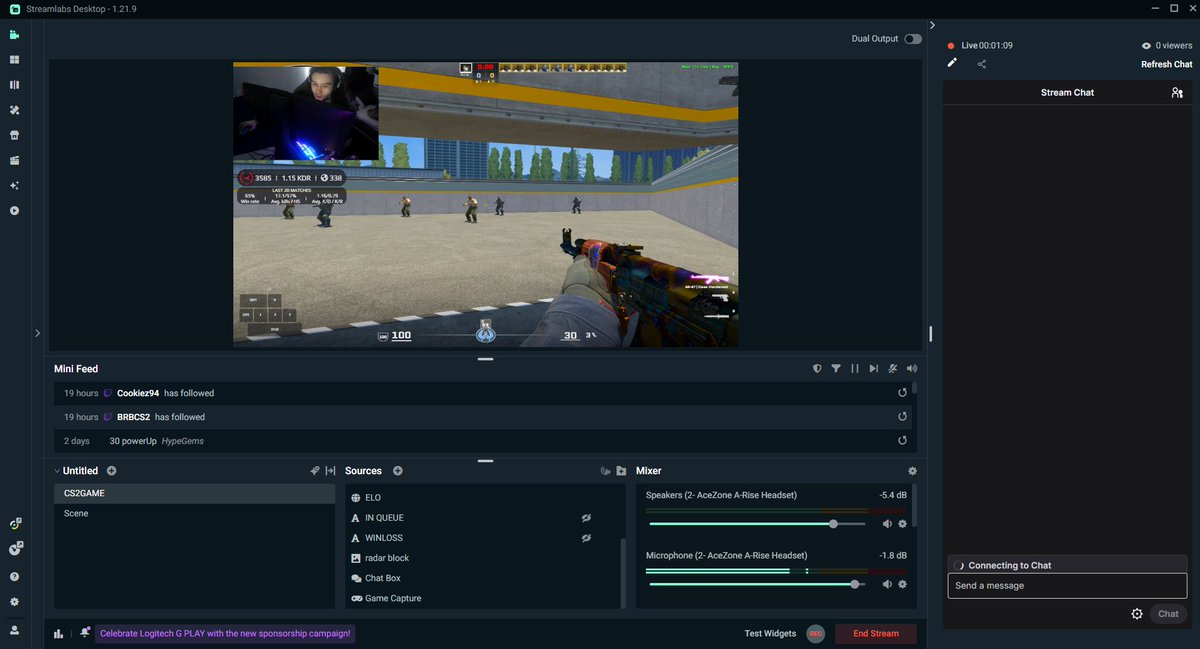
Task: Open the Recordings play icon in the sidebar
Action: pyautogui.click(x=14, y=211)
